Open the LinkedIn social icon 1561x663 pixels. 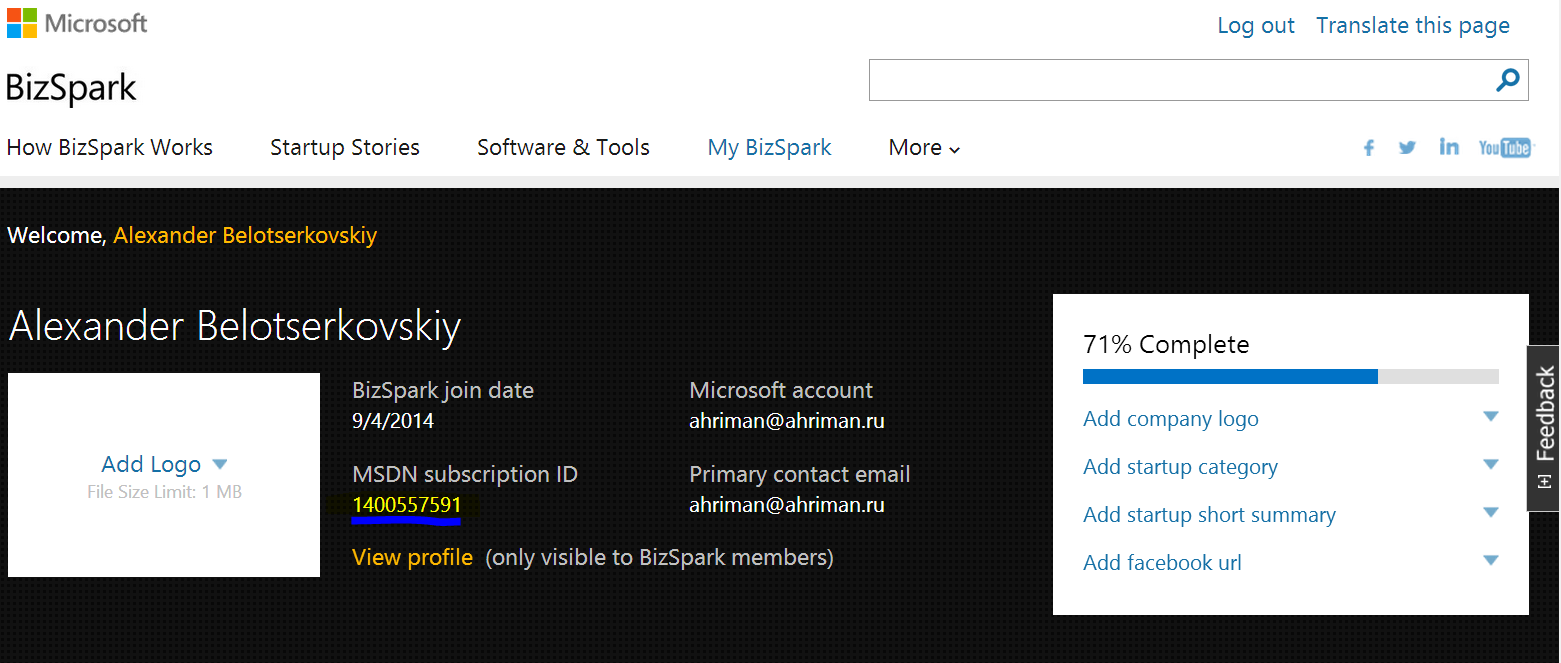click(1448, 147)
